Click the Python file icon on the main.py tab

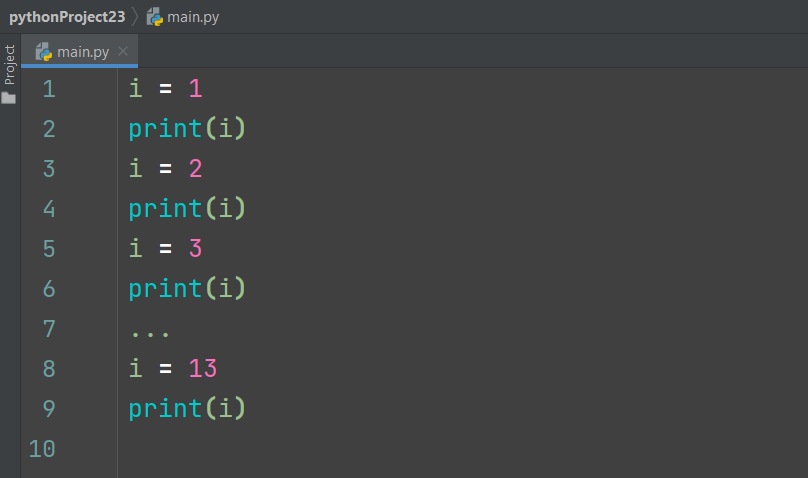(x=44, y=52)
